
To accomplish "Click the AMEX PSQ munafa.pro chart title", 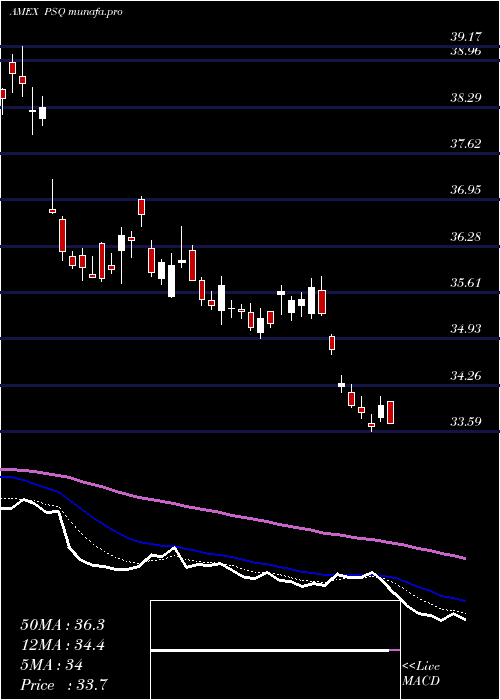I will [66, 12].
